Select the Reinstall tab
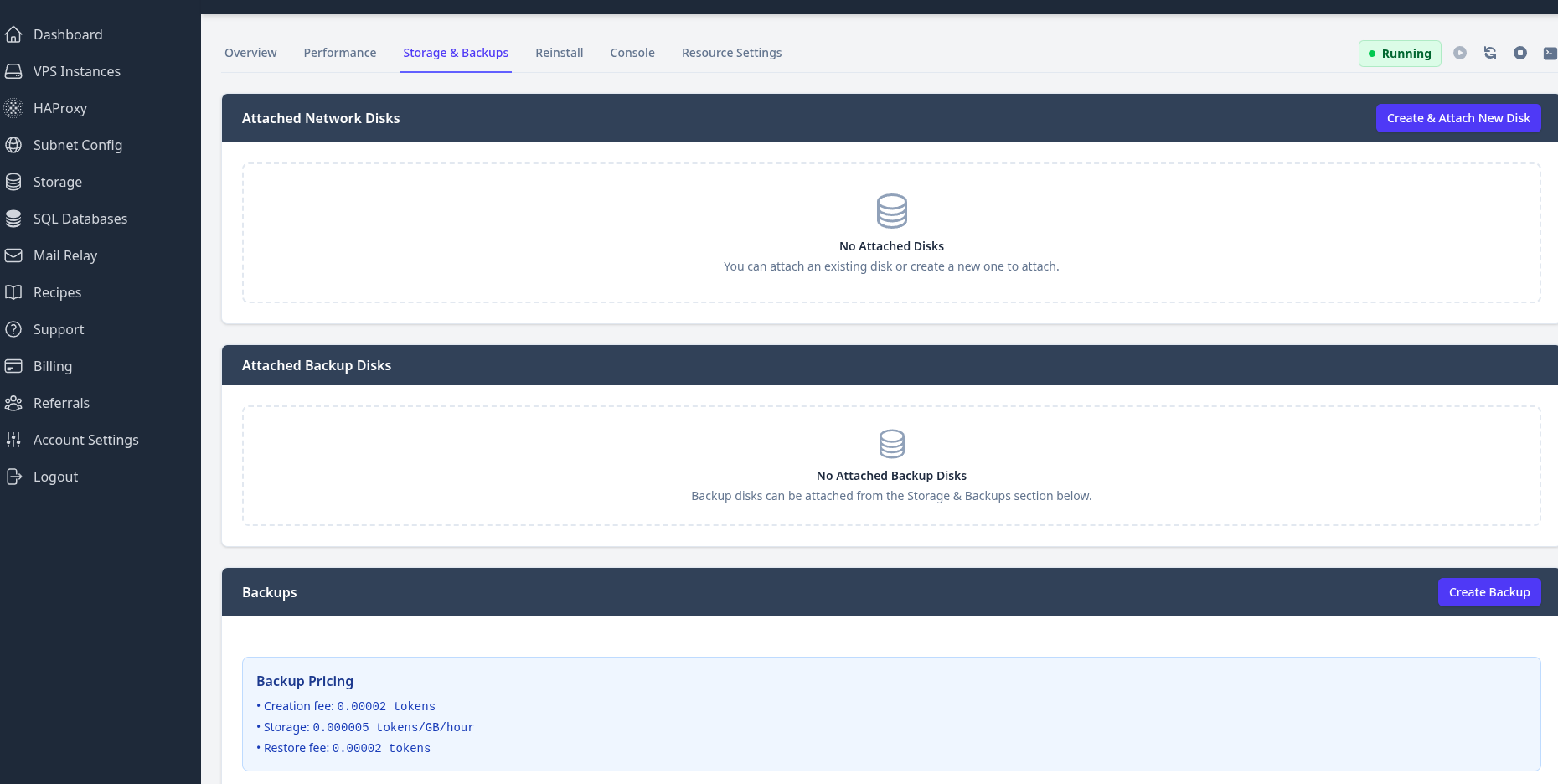Image resolution: width=1558 pixels, height=784 pixels. [x=559, y=53]
